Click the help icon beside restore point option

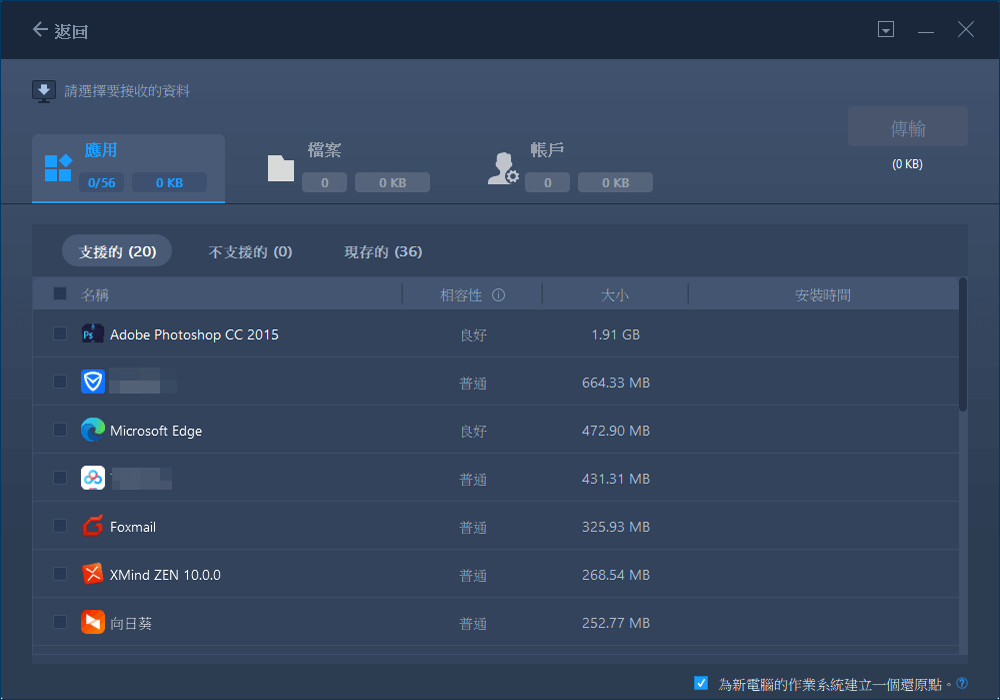(x=962, y=684)
